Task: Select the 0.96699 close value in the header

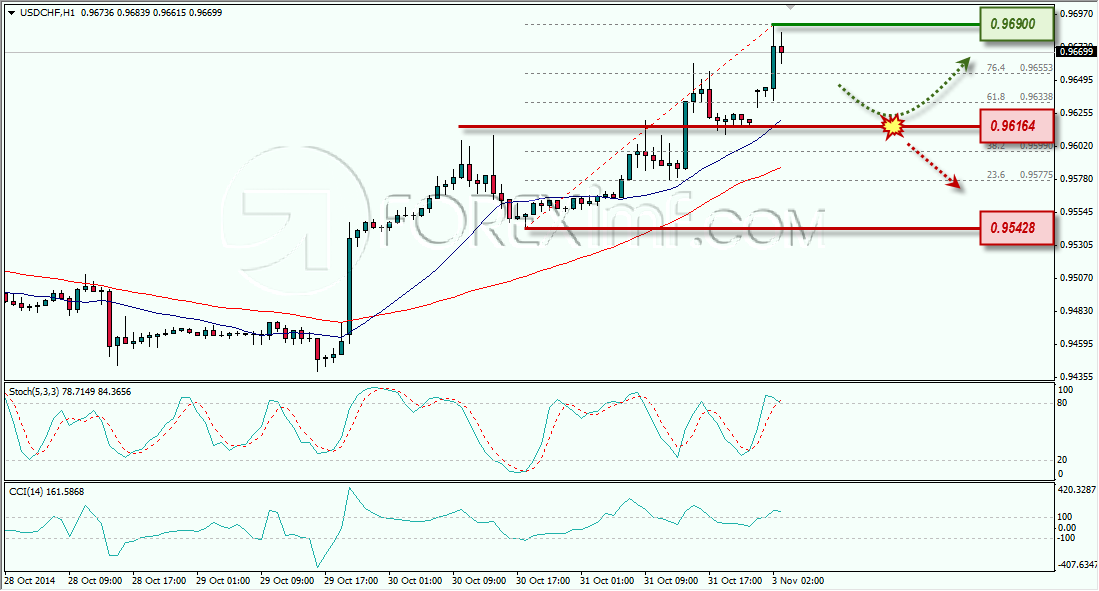Action: click(x=206, y=13)
